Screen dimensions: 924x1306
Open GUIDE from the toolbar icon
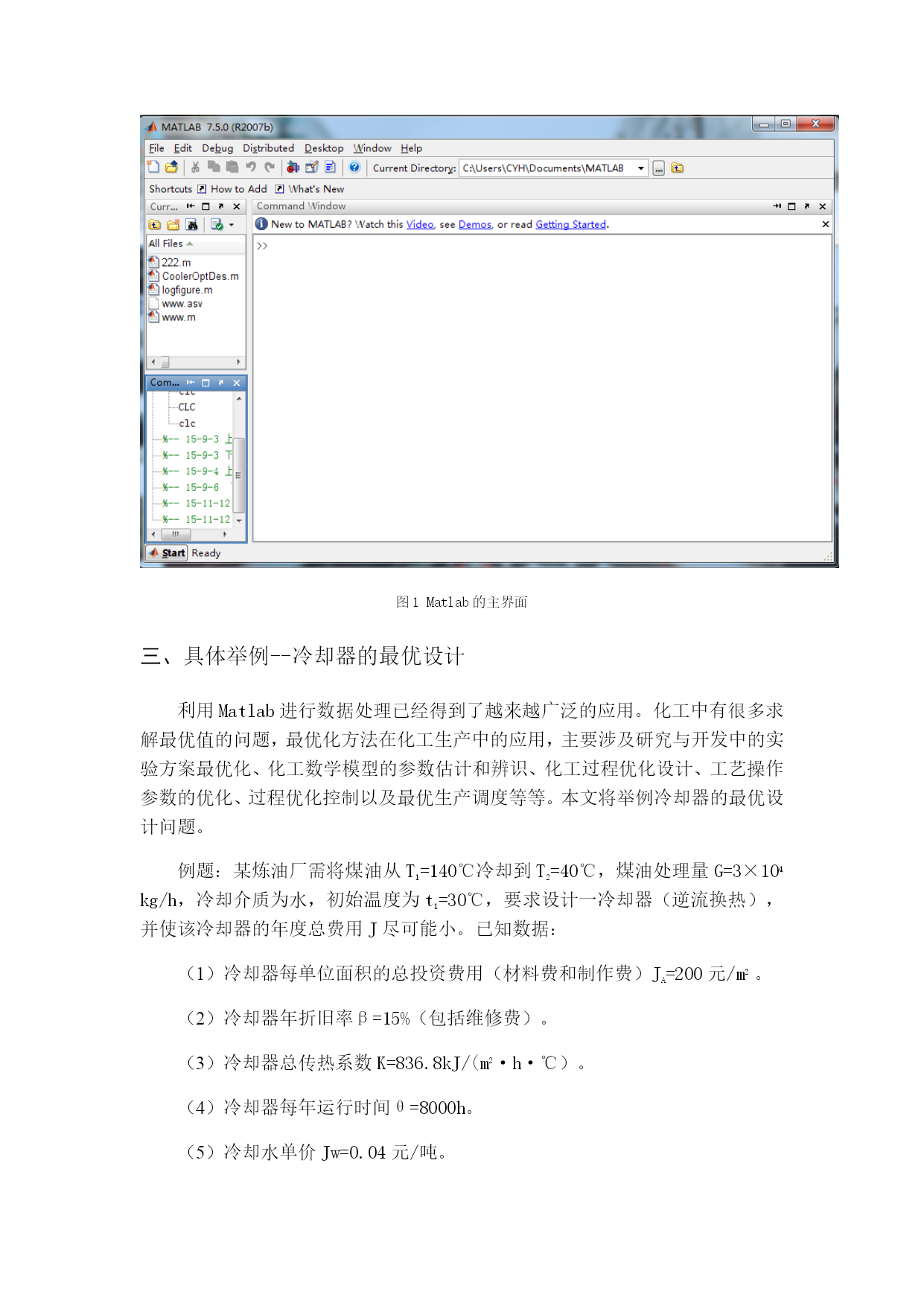(x=312, y=167)
